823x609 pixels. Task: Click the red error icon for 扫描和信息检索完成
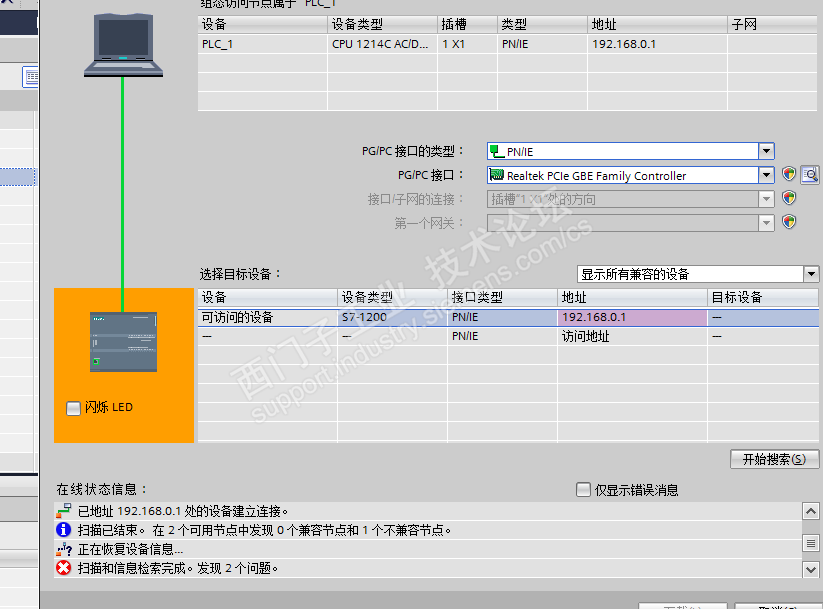pos(64,568)
